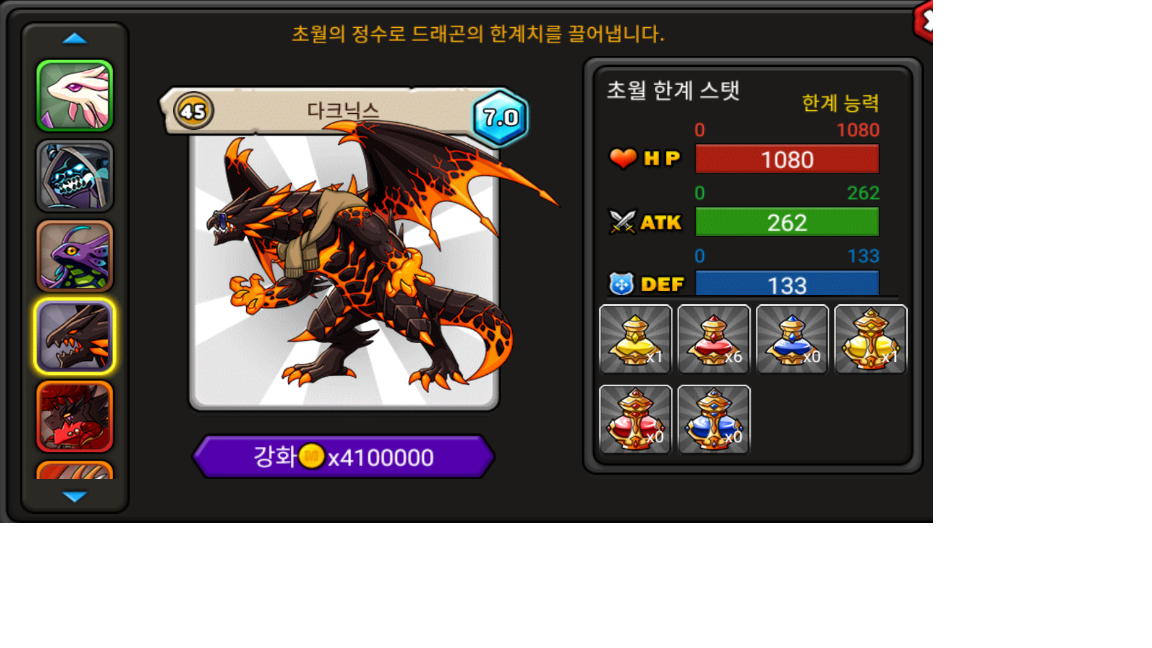The width and height of the screenshot is (1152, 648).
Task: Use the small red essence potion x6
Action: tap(713, 339)
